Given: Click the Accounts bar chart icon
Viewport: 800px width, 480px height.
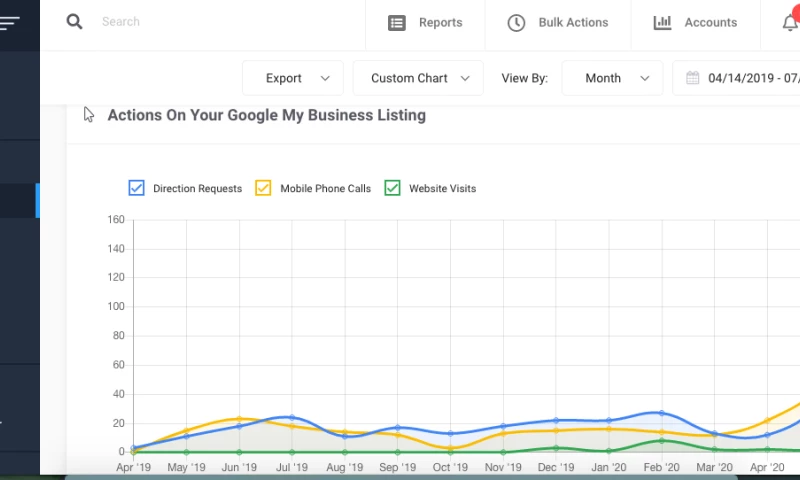Looking at the screenshot, I should 662,23.
